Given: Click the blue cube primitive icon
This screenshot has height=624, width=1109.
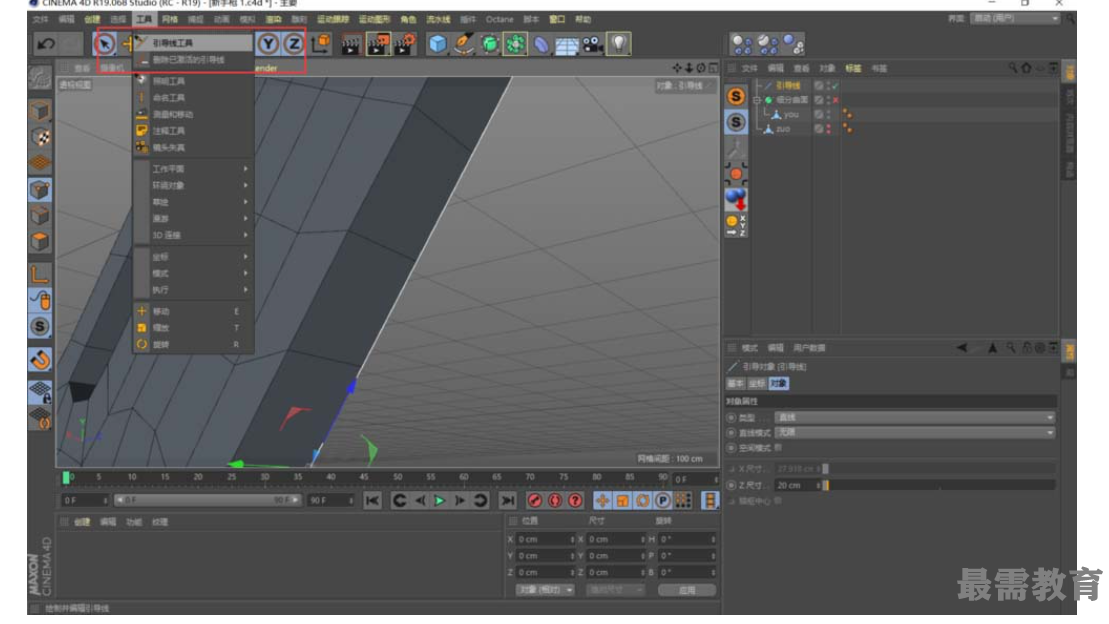Looking at the screenshot, I should coord(438,44).
